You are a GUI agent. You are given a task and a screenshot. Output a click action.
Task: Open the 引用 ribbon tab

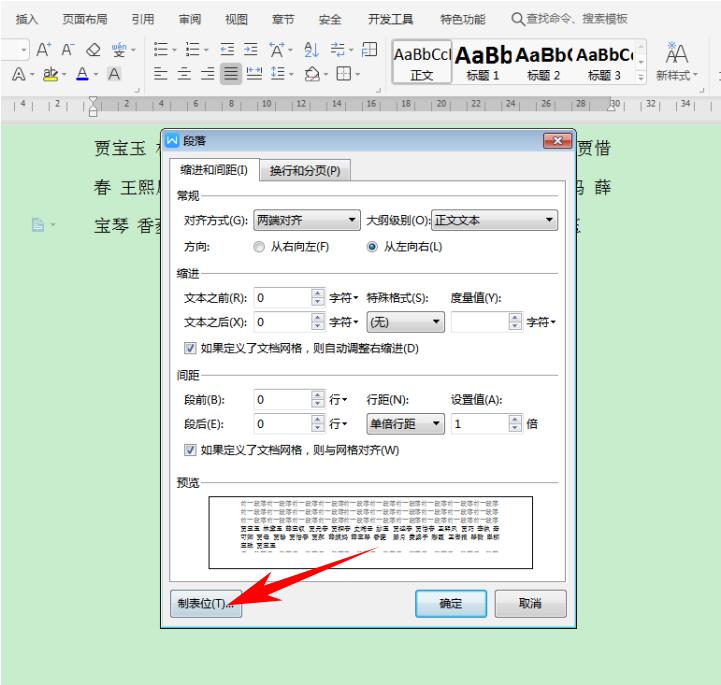(143, 19)
